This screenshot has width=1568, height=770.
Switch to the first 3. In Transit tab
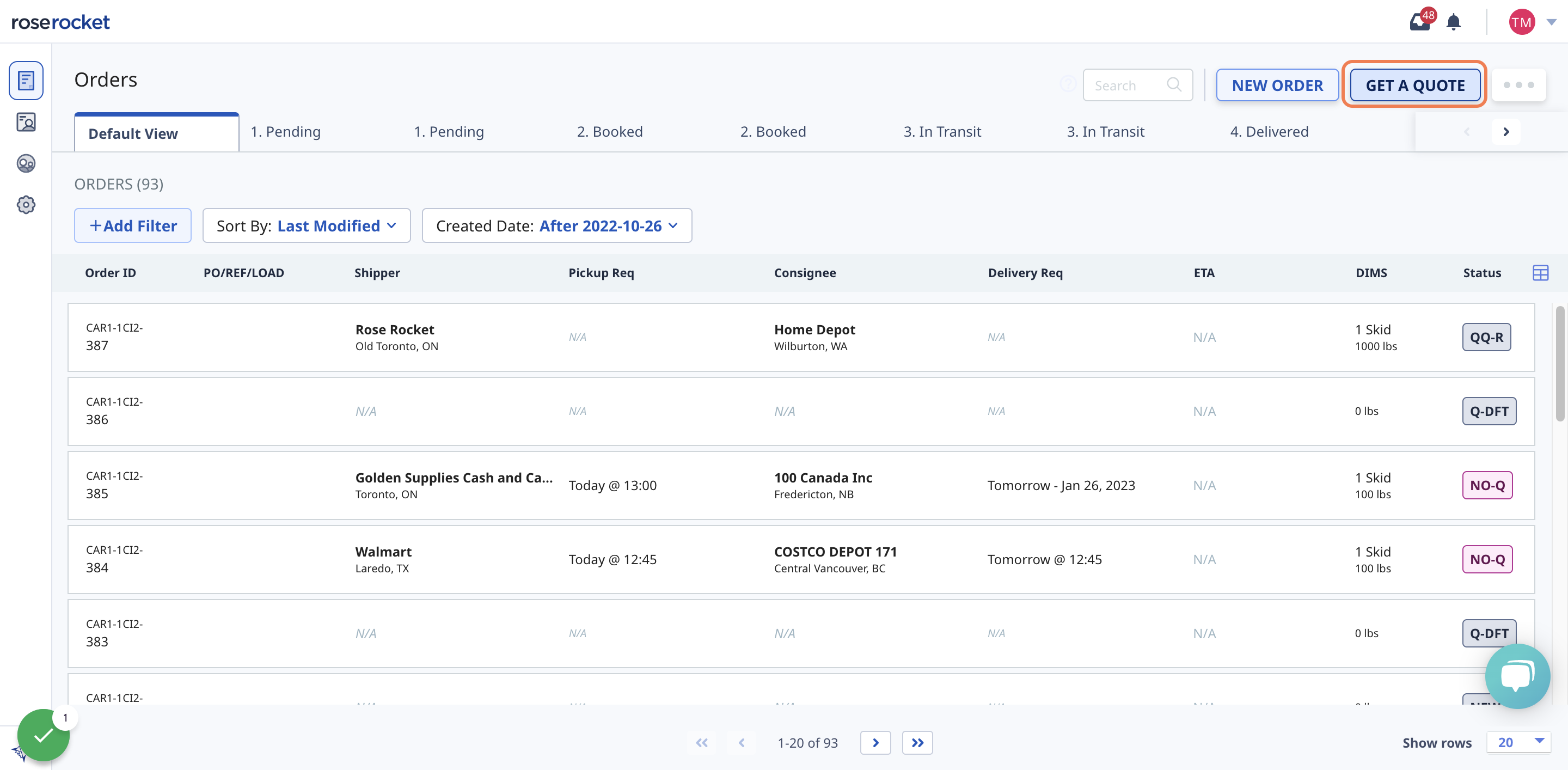(x=942, y=131)
